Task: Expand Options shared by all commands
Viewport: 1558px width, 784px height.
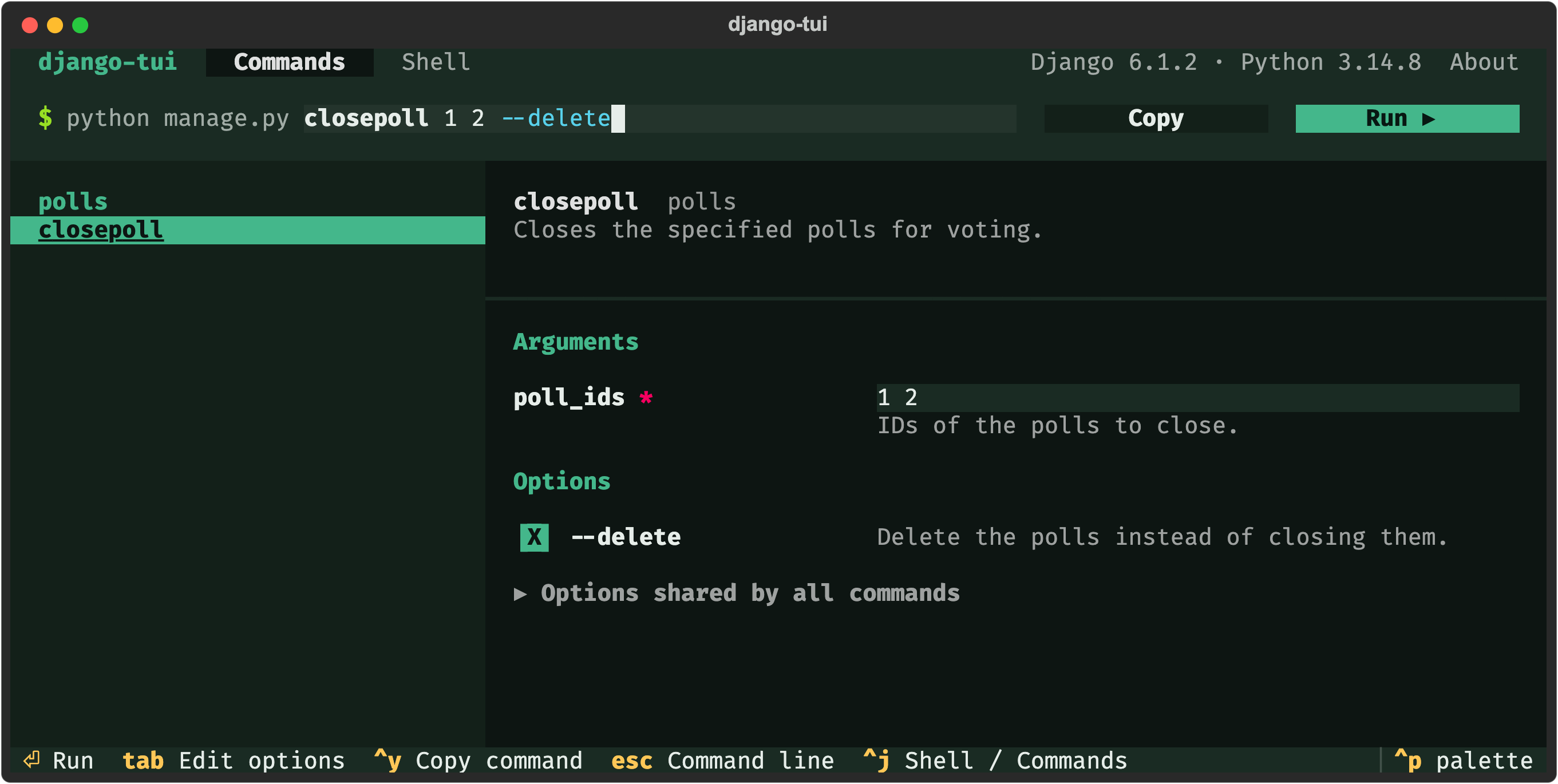Action: 737,593
